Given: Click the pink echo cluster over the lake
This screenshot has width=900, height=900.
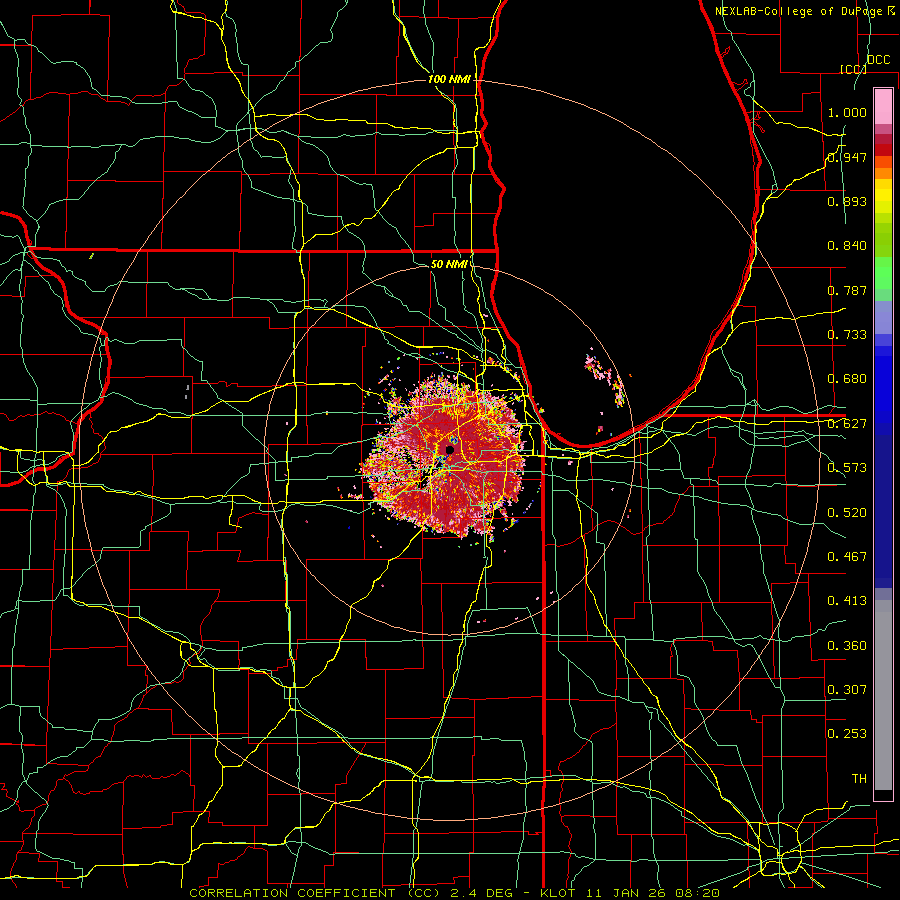Looking at the screenshot, I should pyautogui.click(x=604, y=378).
